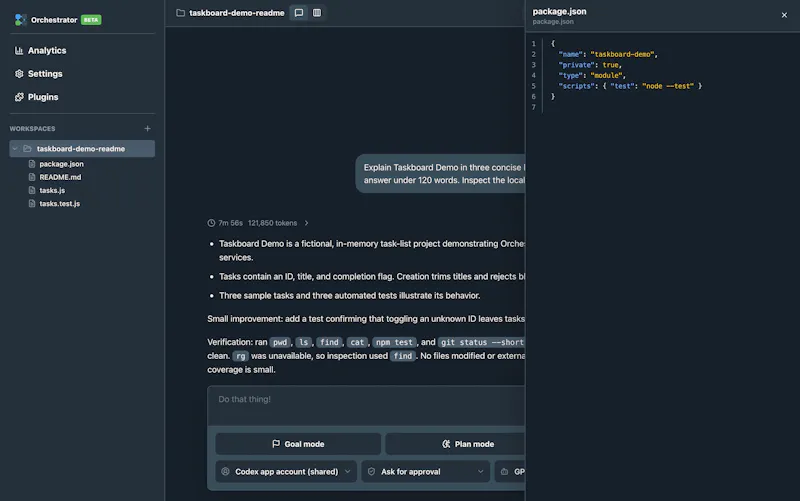Add a new workspace with plus icon

[147, 129]
